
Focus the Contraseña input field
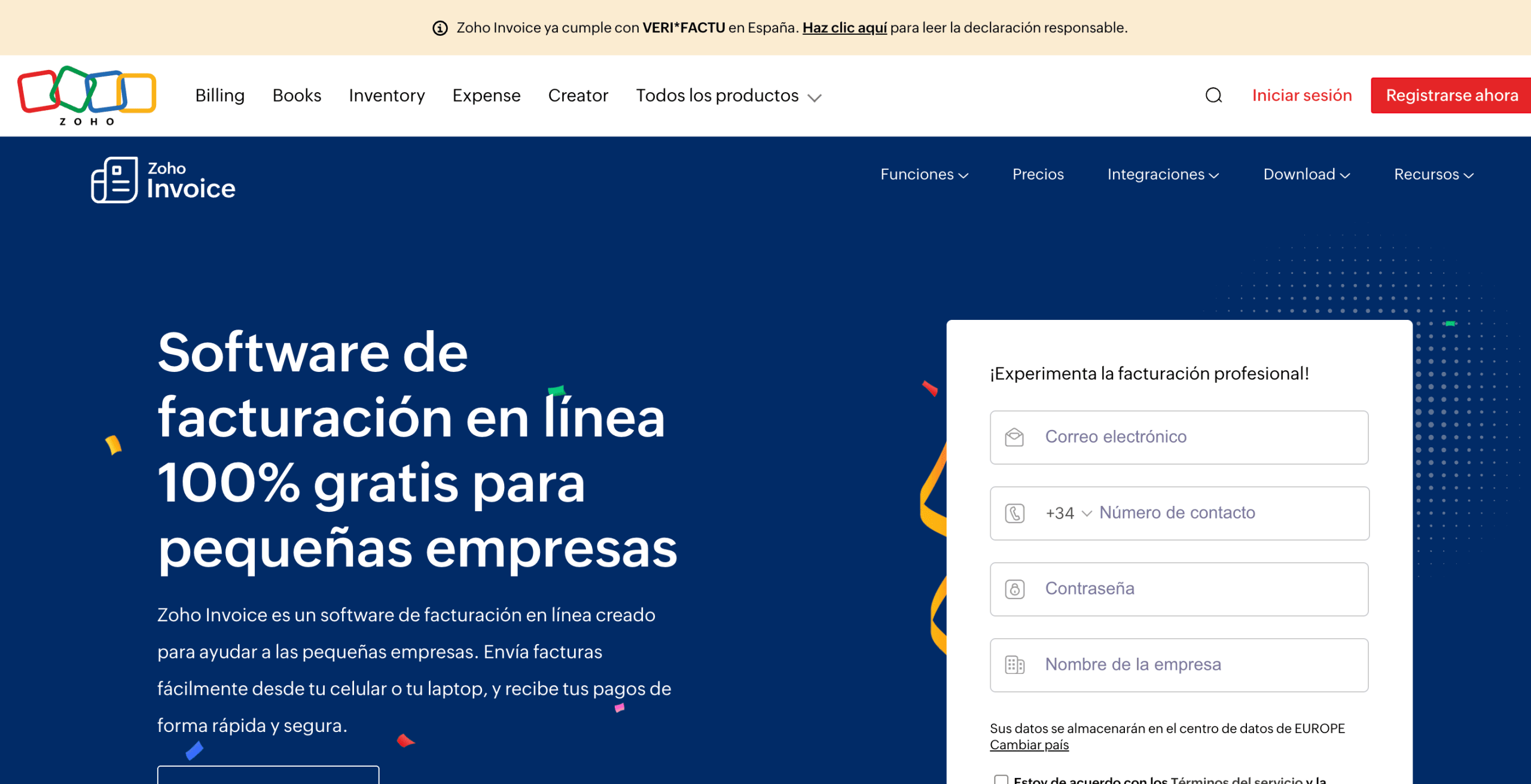coord(1179,589)
